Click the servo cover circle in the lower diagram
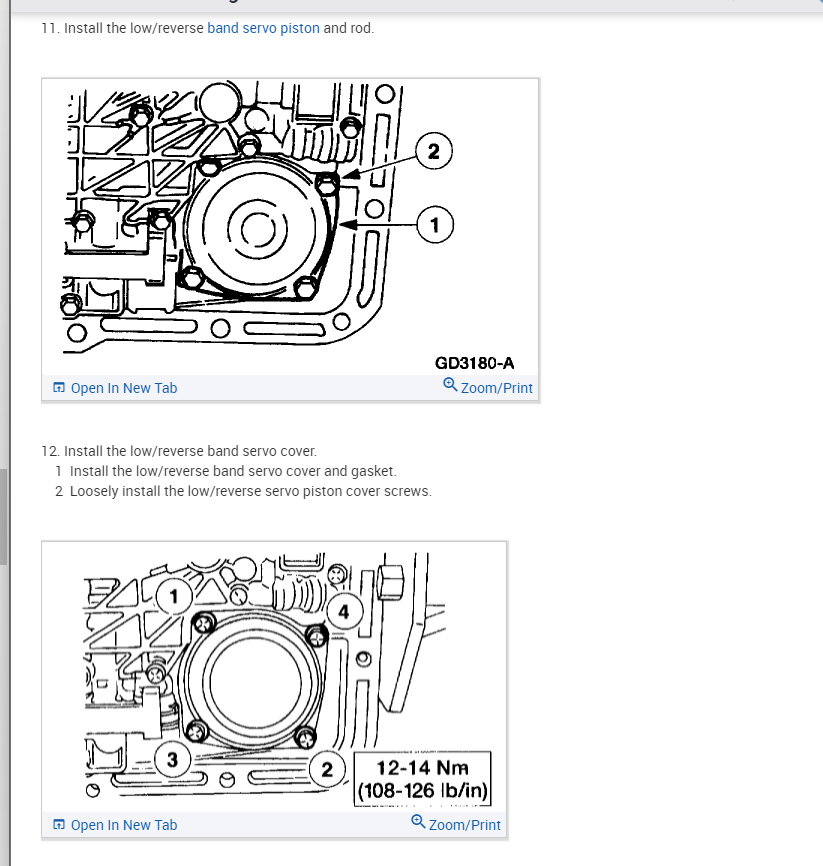This screenshot has height=866, width=823. click(x=255, y=682)
